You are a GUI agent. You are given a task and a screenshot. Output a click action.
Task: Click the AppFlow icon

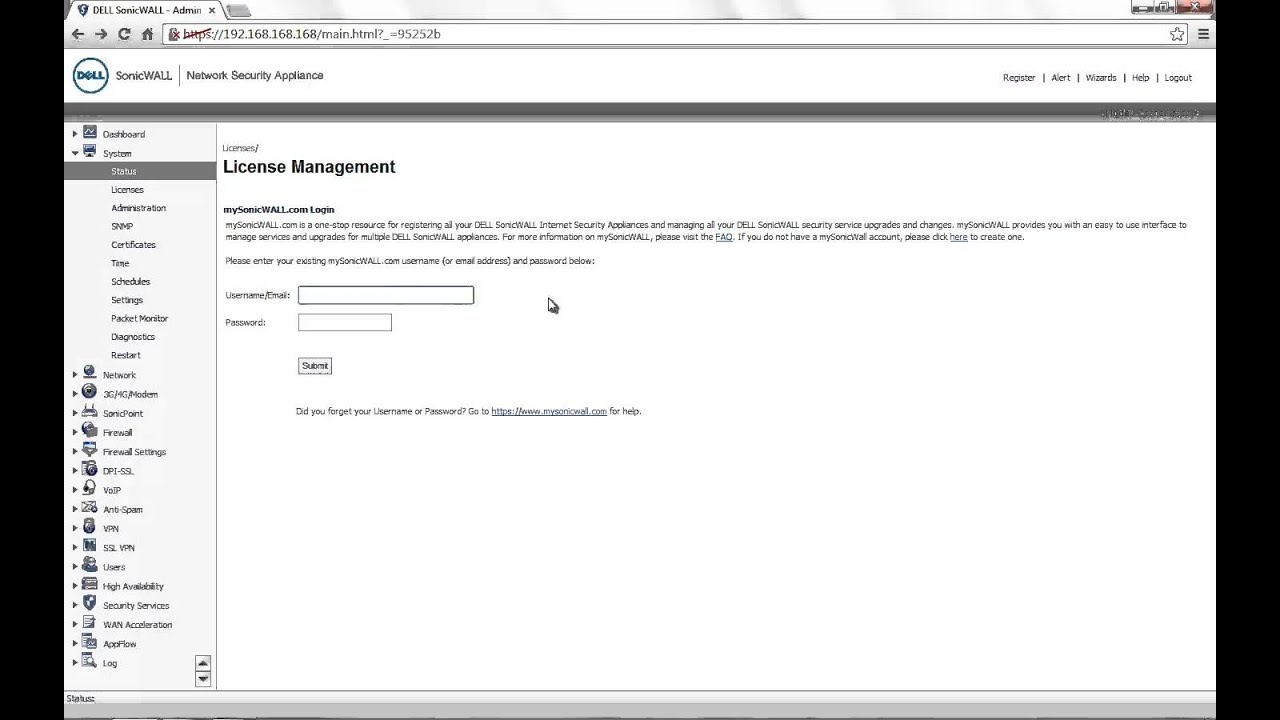click(89, 643)
